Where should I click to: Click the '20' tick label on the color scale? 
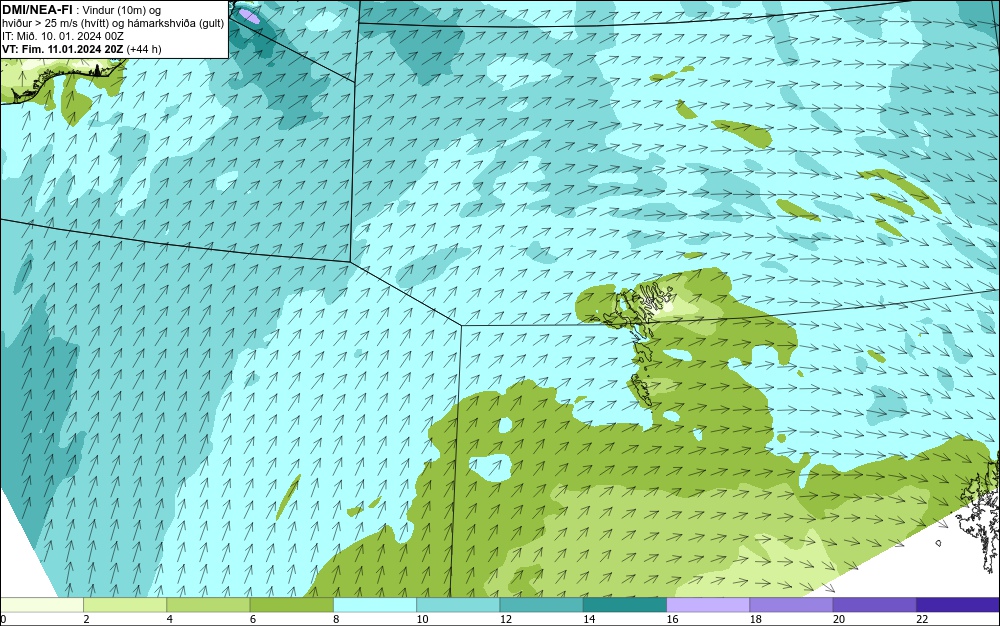(839, 619)
